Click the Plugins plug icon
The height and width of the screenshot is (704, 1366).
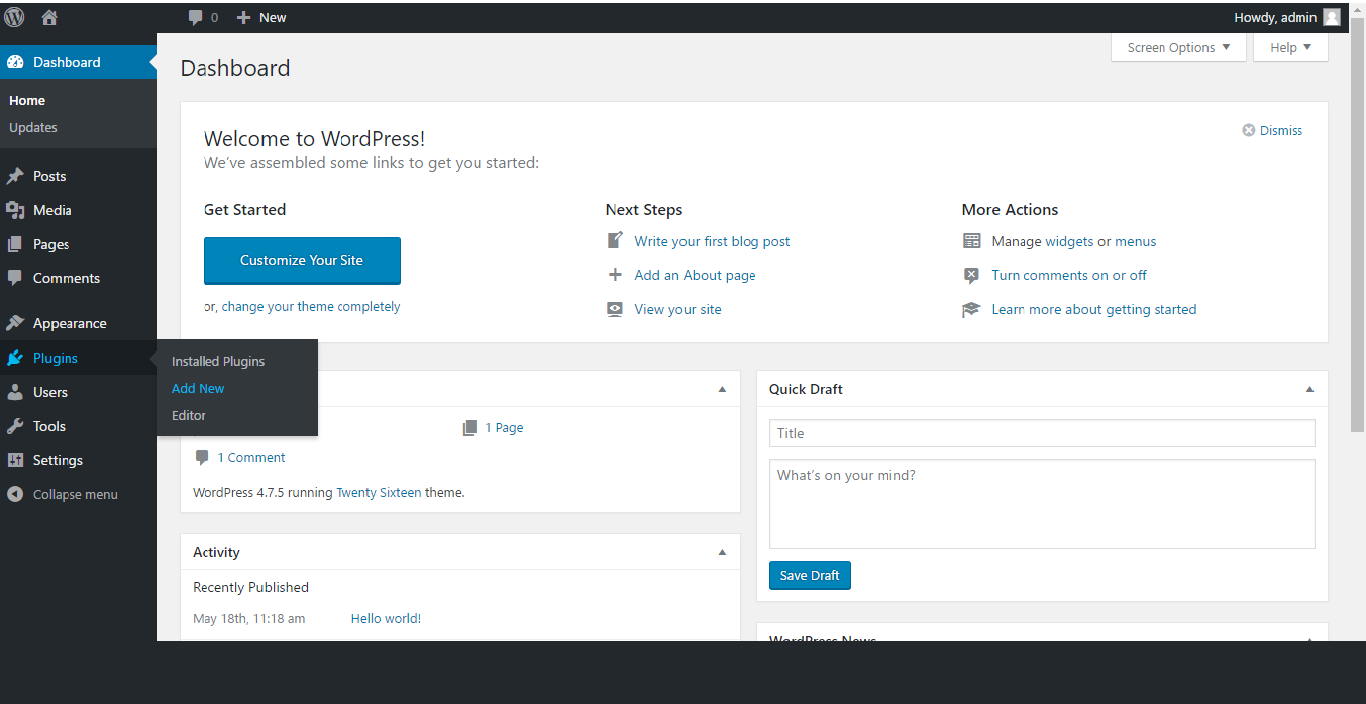coord(15,358)
